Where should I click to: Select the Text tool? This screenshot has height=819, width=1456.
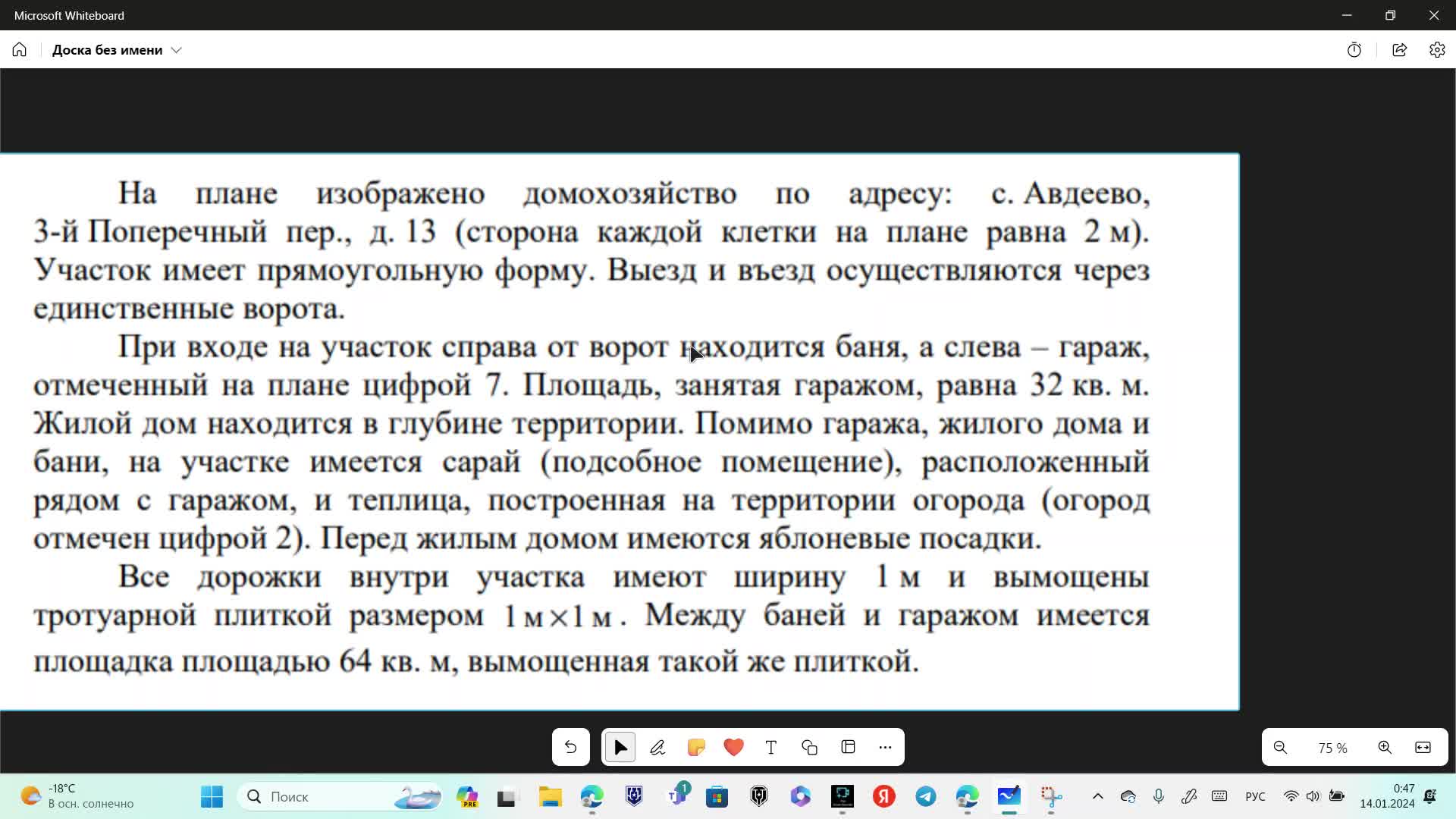click(770, 747)
